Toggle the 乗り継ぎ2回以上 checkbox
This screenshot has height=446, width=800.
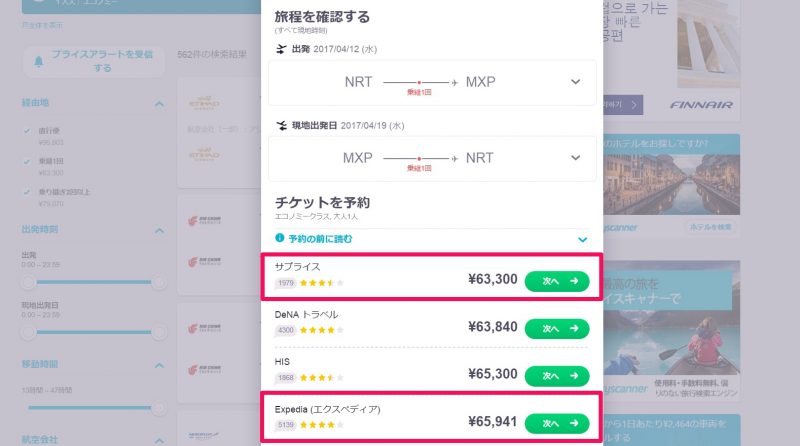[x=27, y=192]
